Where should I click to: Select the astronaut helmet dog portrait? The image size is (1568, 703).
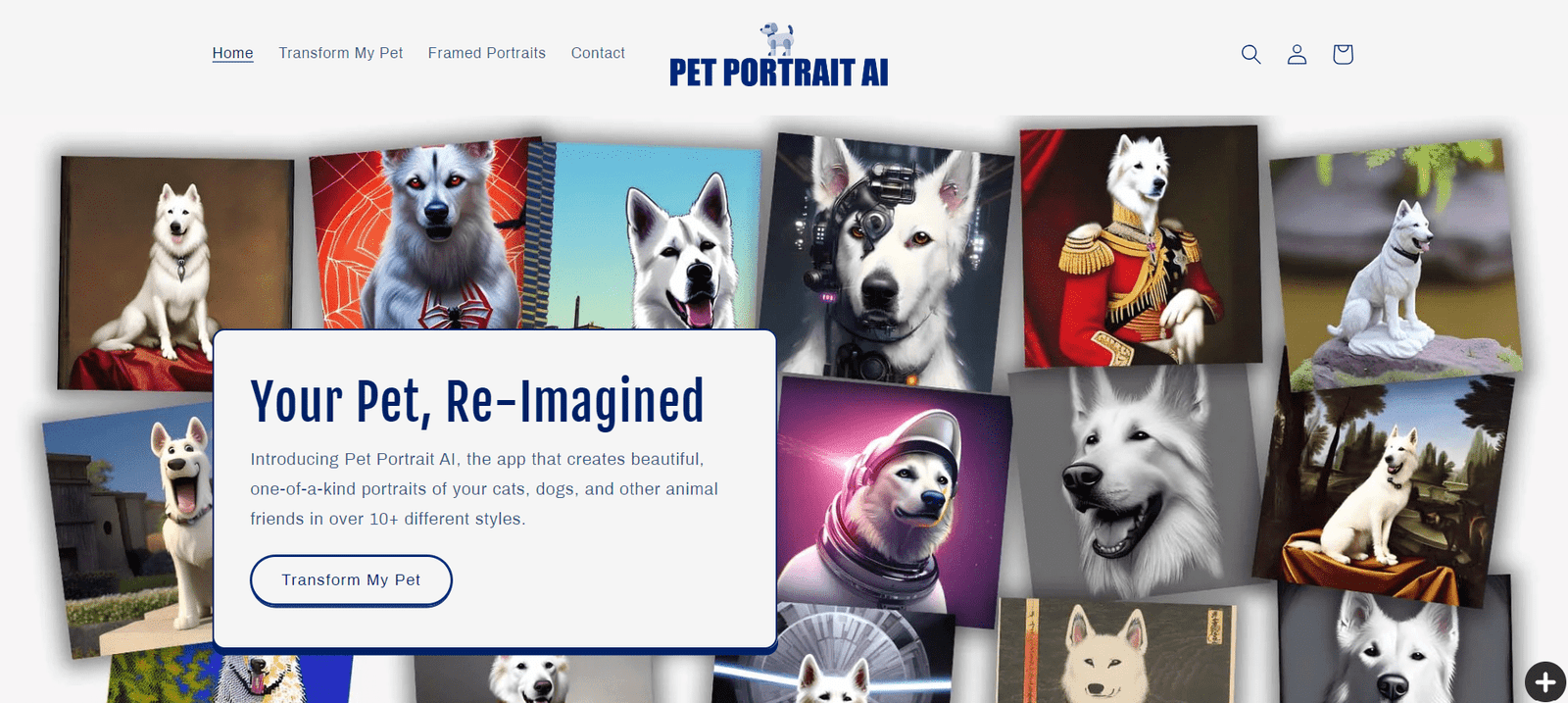click(x=892, y=500)
